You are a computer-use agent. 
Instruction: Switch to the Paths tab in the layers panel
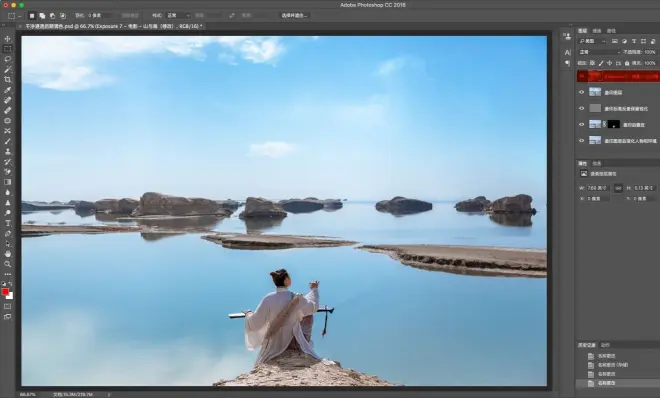pos(611,31)
